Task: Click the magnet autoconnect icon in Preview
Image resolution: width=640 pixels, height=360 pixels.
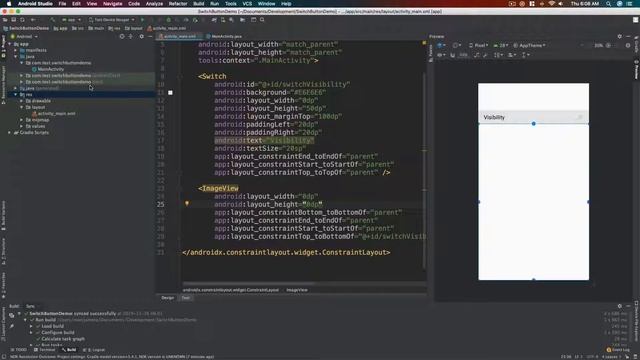Action: [x=452, y=55]
